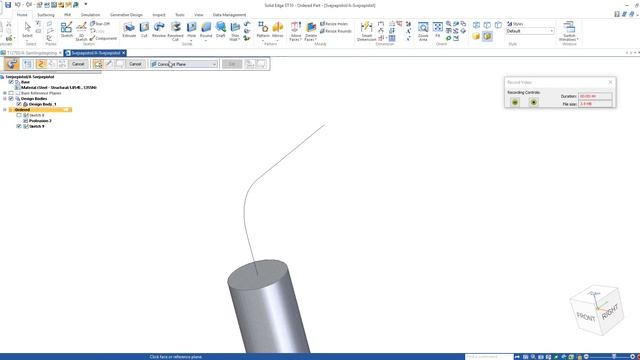The width and height of the screenshot is (640, 360).
Task: Toggle the Design Body_1 checkbox
Action: (x=19, y=104)
